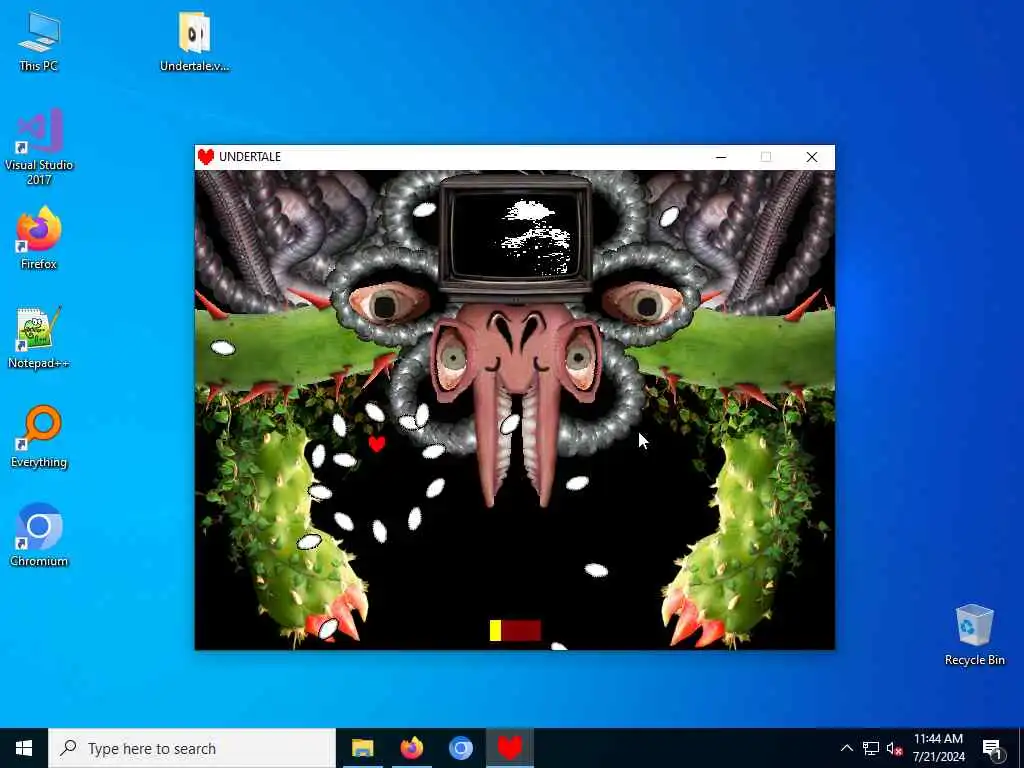Click the UNDERTALE window title text
1024x768 pixels.
[x=250, y=157]
